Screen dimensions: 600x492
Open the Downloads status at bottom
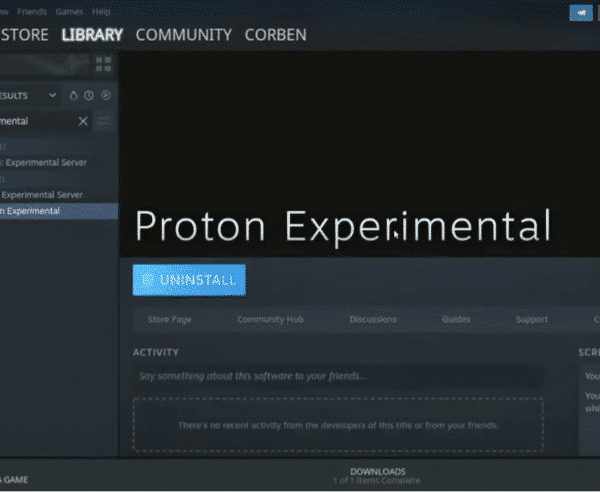tap(377, 476)
